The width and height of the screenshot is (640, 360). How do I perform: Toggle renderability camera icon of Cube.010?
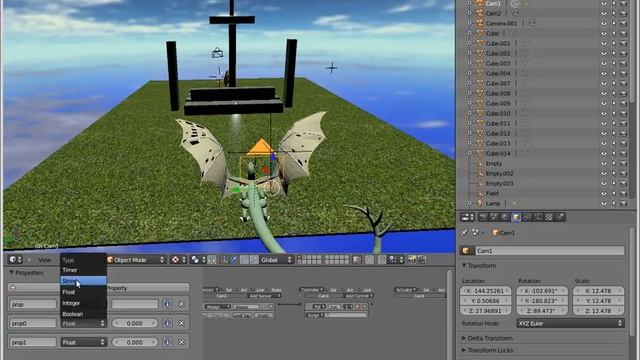623,113
